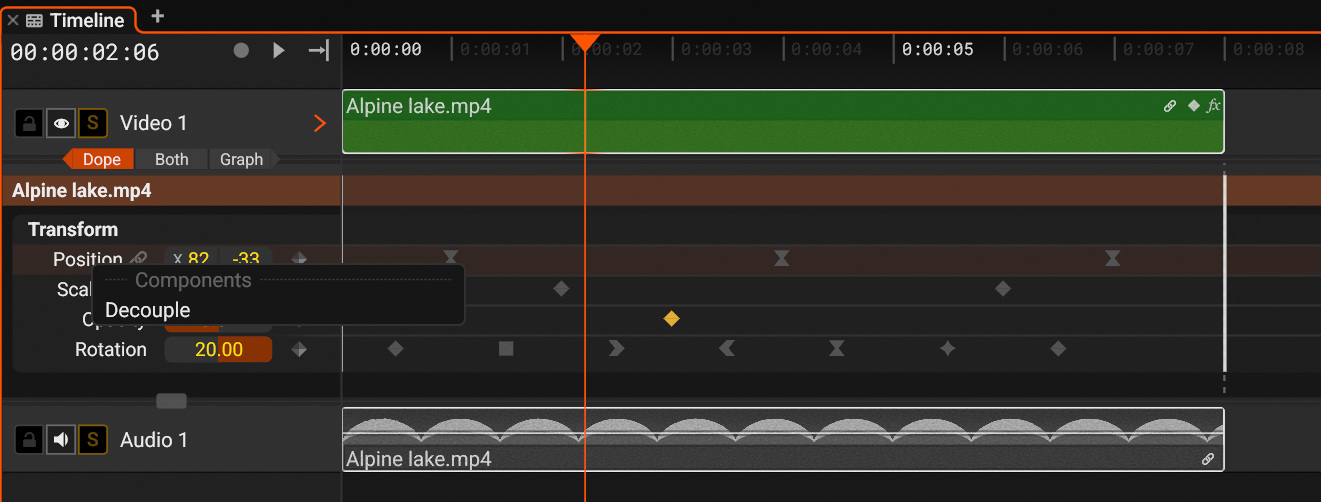This screenshot has height=502, width=1321.
Task: Edit the Position Y value -33
Action: (246, 259)
